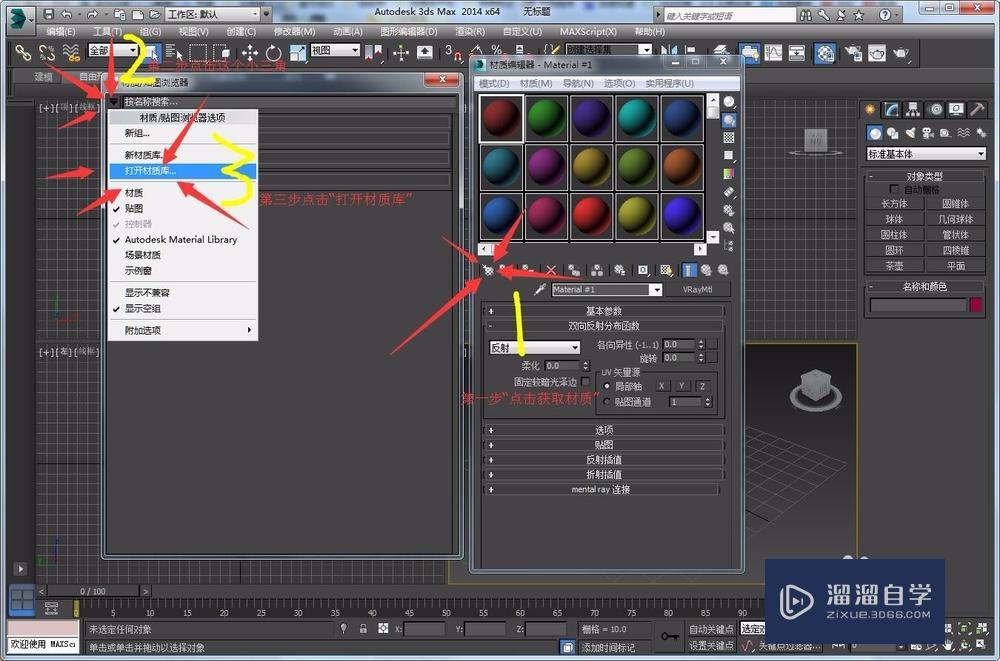Click the Selection Lock padlock icon
This screenshot has height=661, width=1000.
click(363, 628)
